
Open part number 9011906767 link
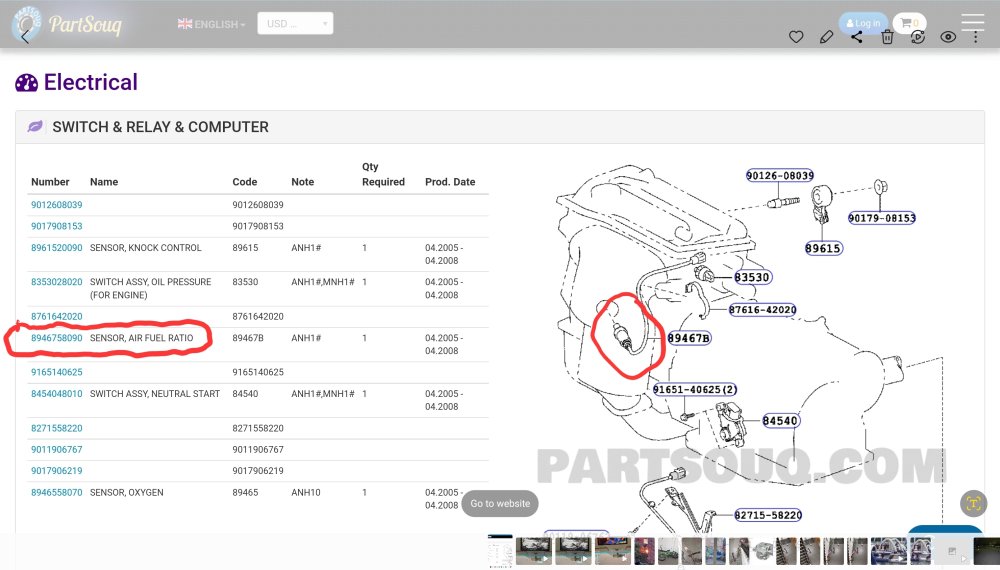57,449
